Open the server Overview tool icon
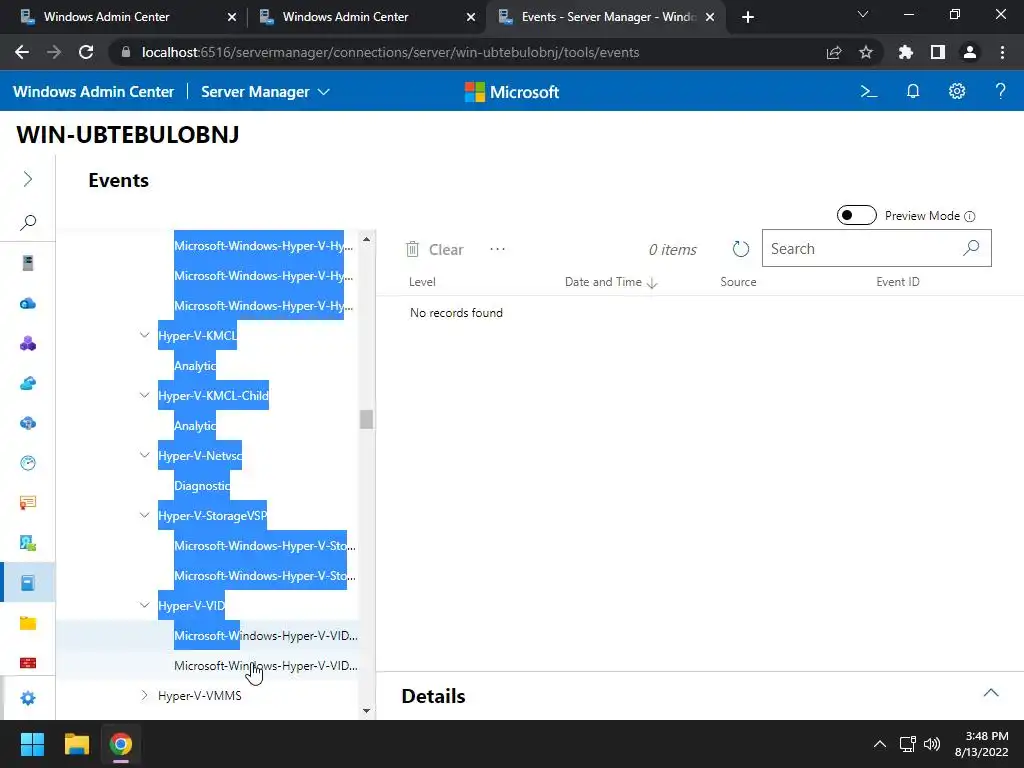 [x=27, y=263]
